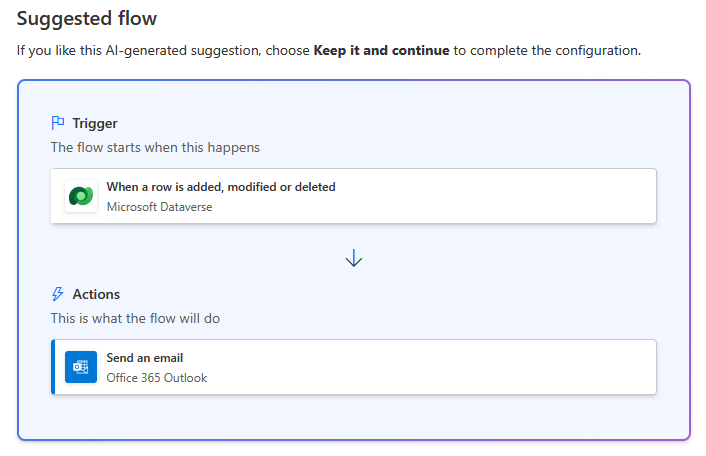The width and height of the screenshot is (706, 456).
Task: Click the Trigger flag icon
Action: point(58,123)
